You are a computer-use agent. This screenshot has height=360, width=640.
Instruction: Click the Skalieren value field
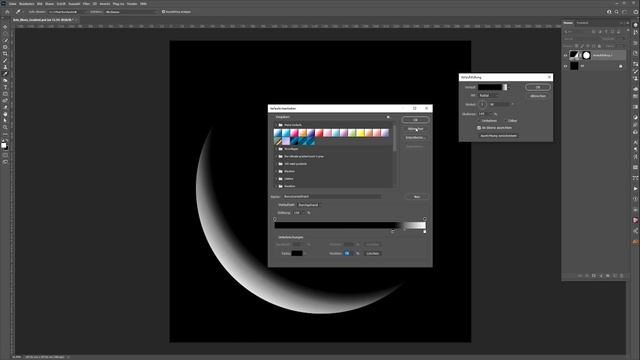tap(484, 114)
